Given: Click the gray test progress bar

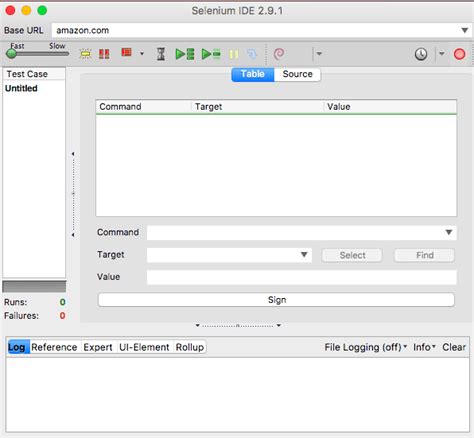Looking at the screenshot, I should (34, 287).
